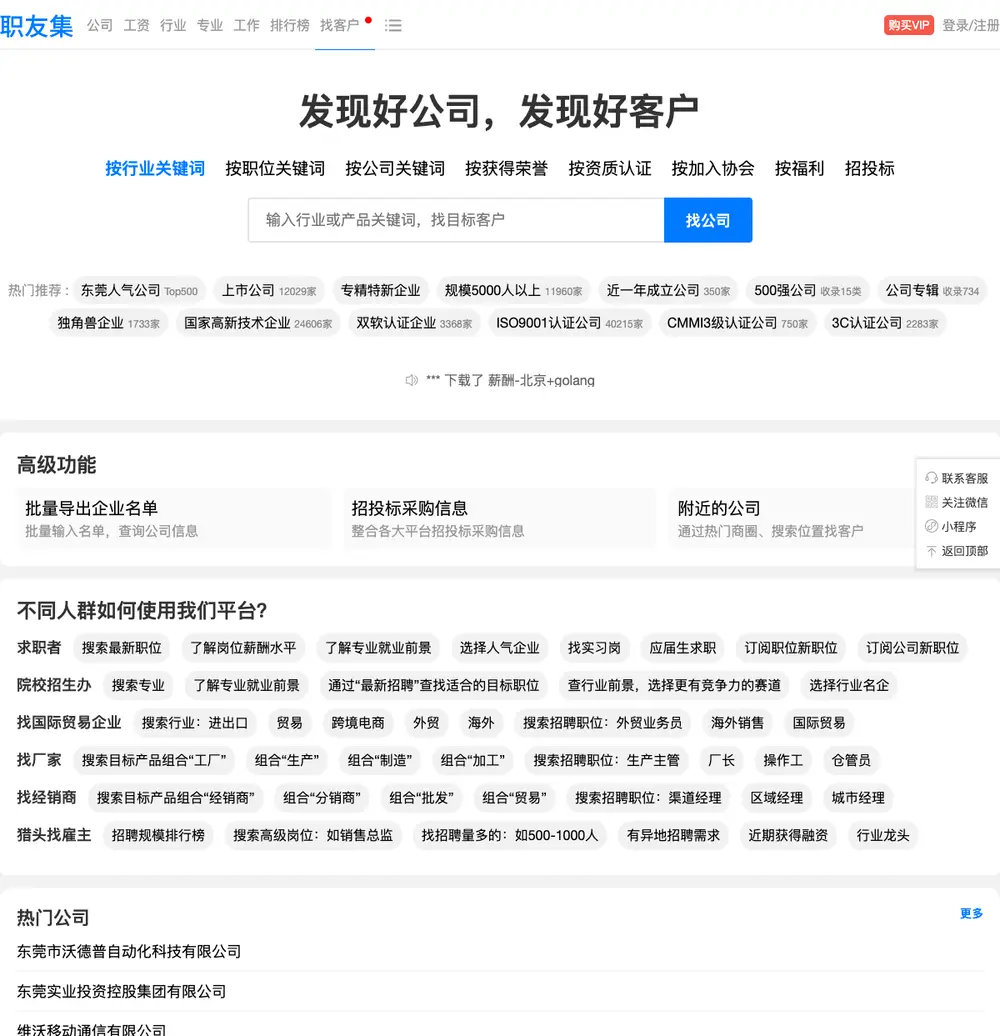The height and width of the screenshot is (1036, 1000).
Task: Go to the 职友集 logo homepage
Action: coord(36,26)
